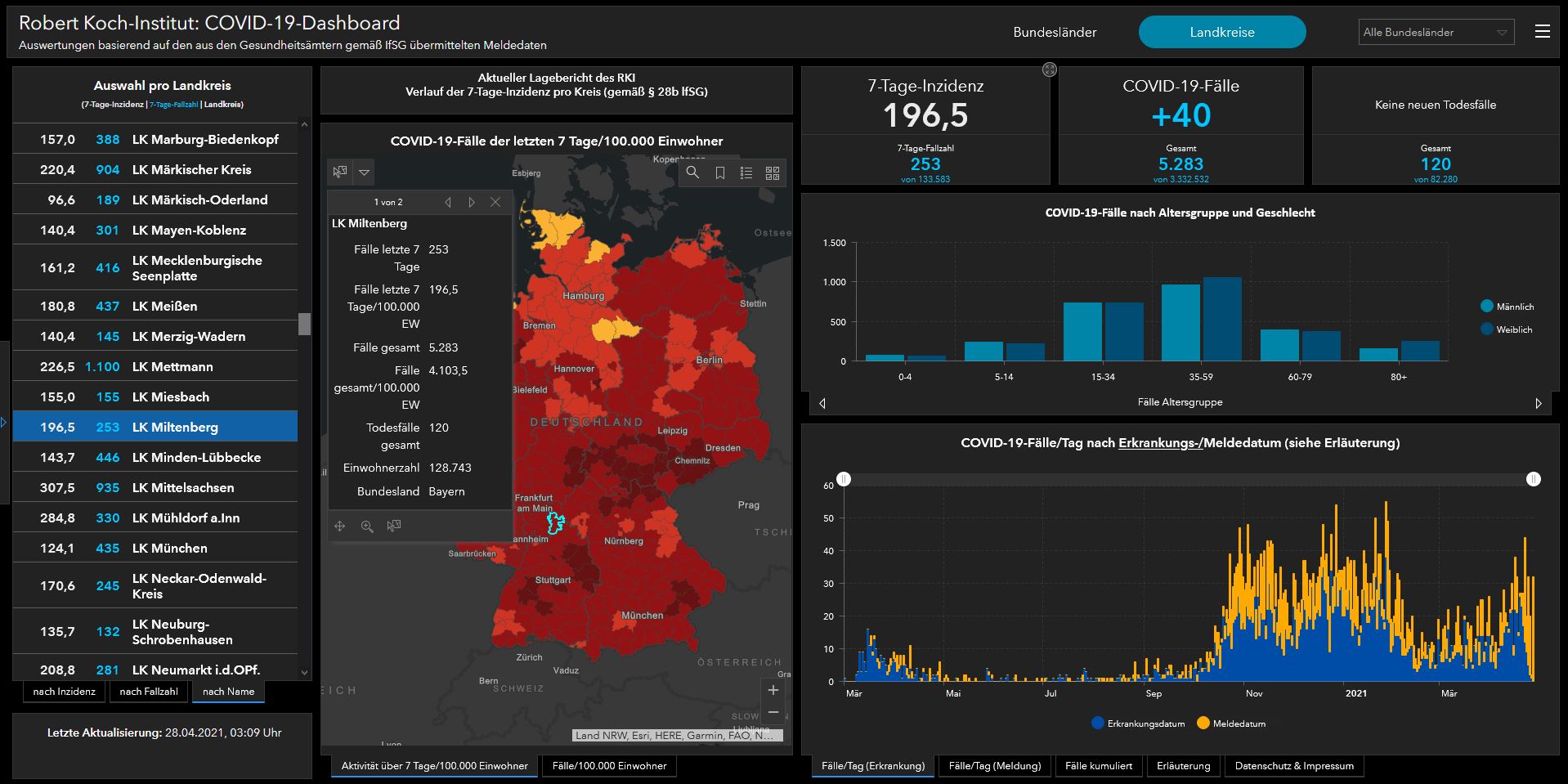The height and width of the screenshot is (784, 1568).
Task: Click the left handle of the date range slider
Action: pyautogui.click(x=844, y=479)
